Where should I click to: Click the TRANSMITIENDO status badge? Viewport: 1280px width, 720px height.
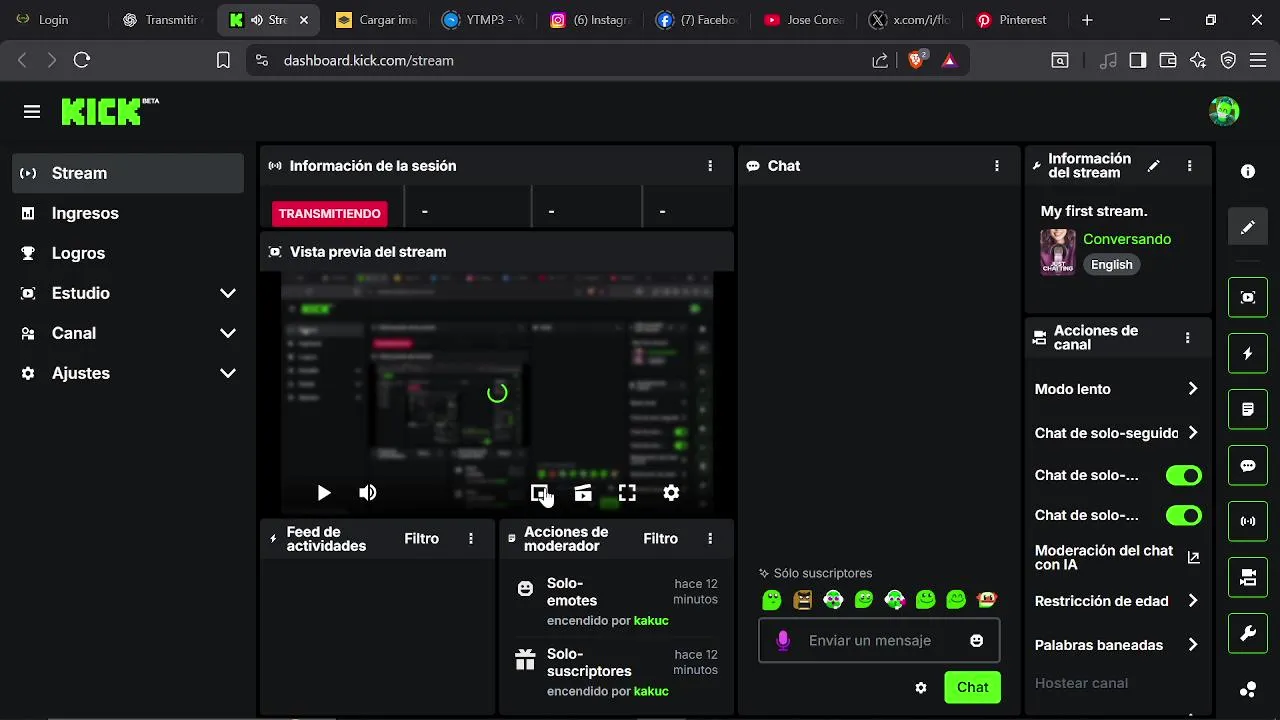(330, 213)
